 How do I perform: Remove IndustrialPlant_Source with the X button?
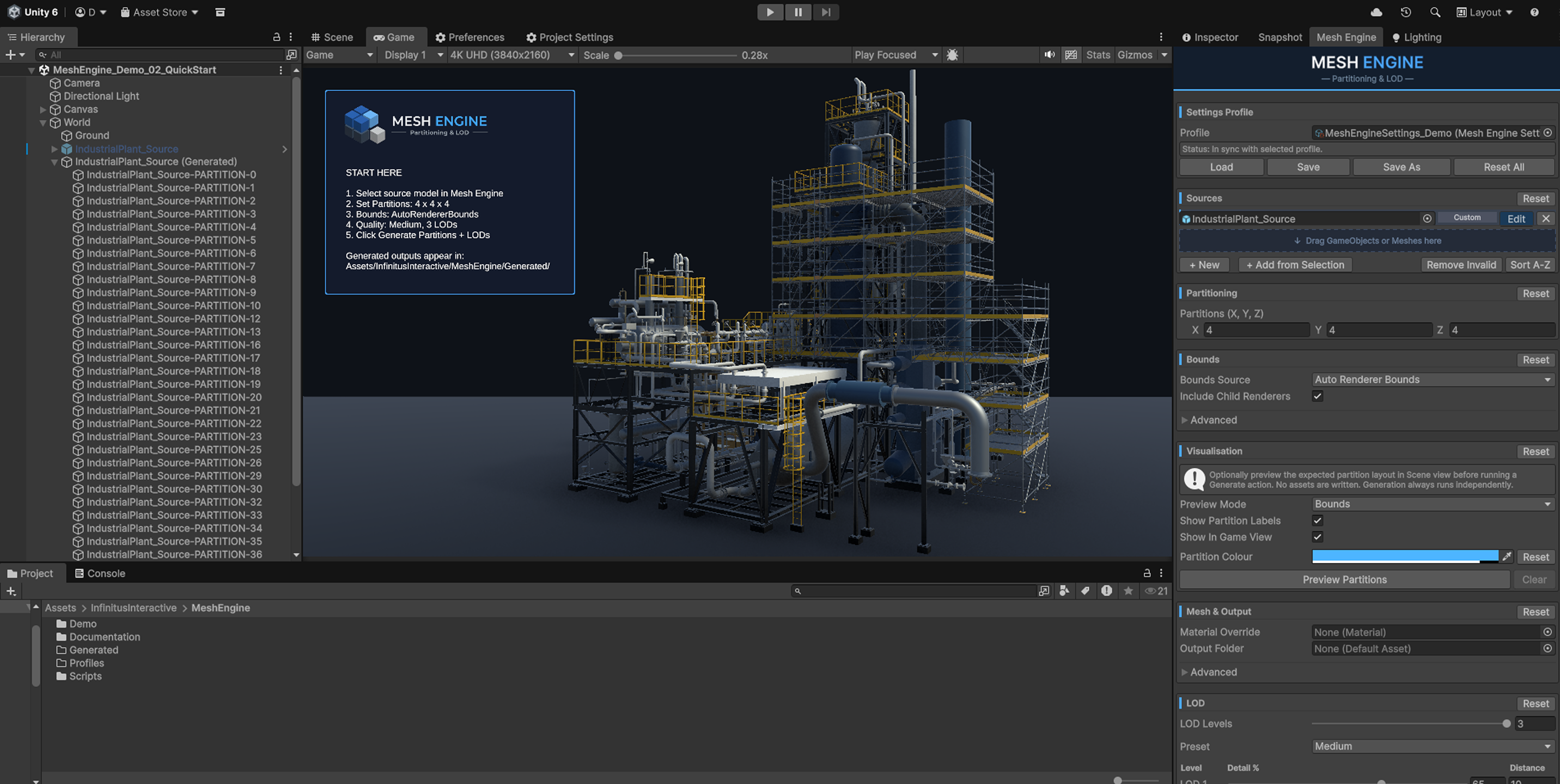pos(1545,218)
